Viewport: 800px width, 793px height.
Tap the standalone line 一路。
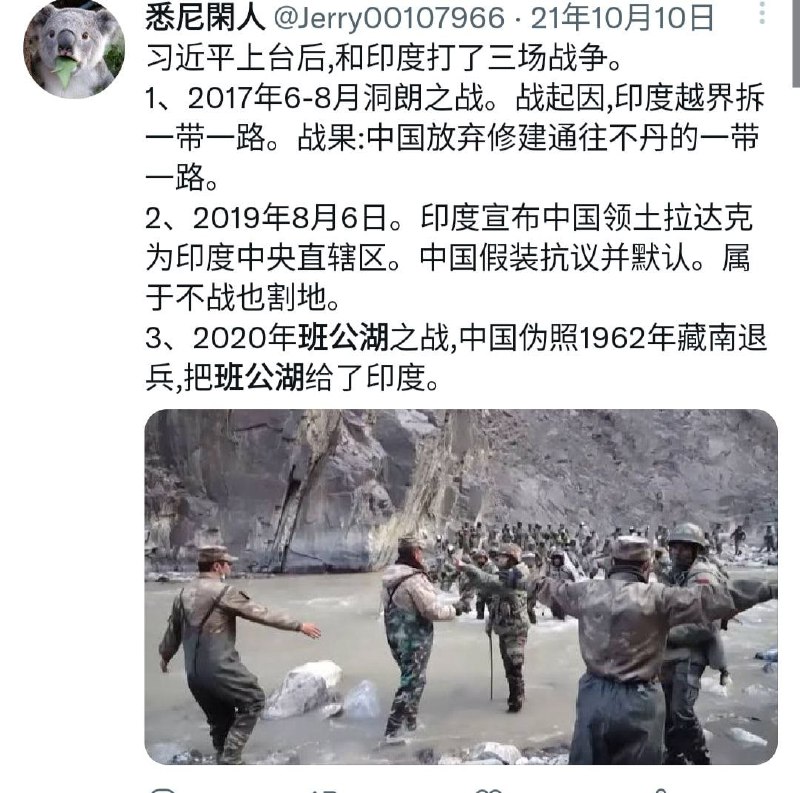click(182, 177)
